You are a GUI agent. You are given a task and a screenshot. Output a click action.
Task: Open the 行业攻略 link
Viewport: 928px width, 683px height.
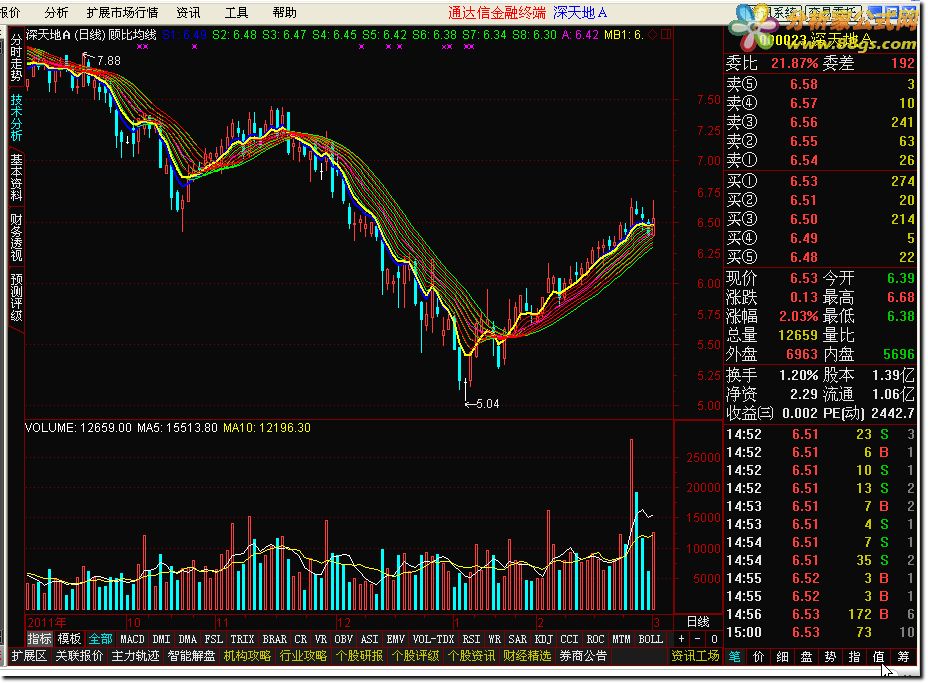pos(303,656)
